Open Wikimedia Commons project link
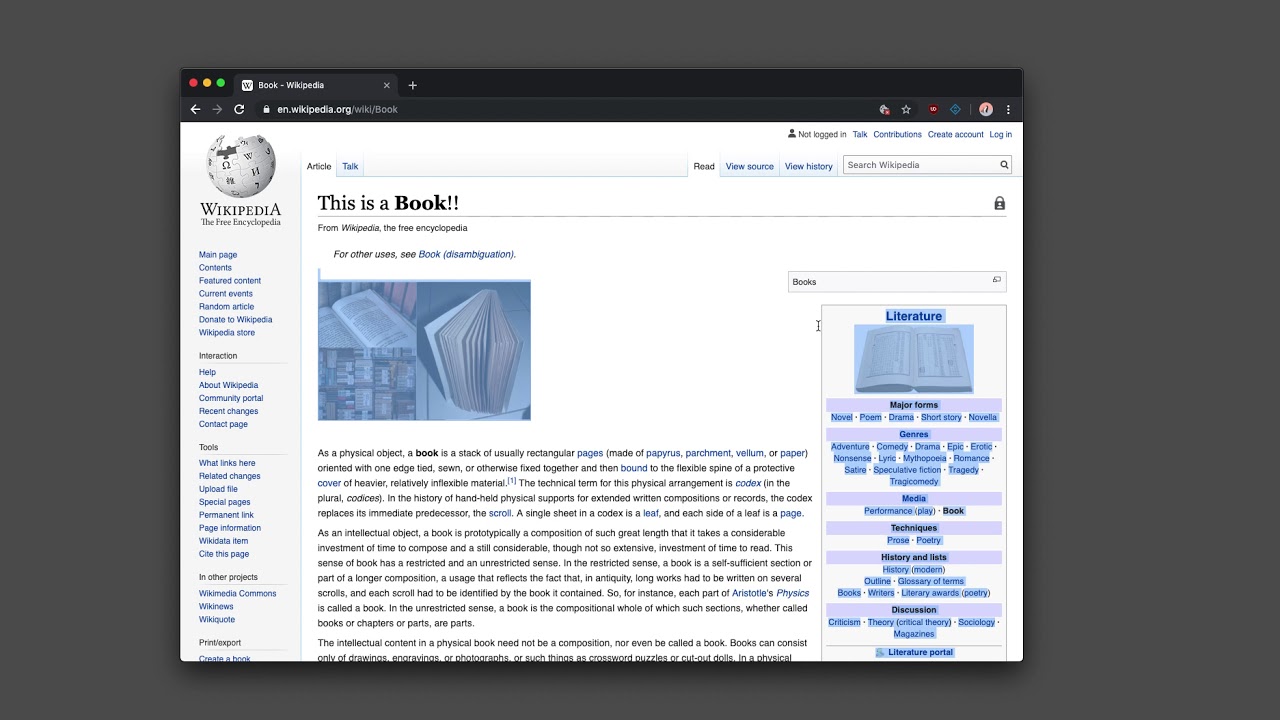1280x720 pixels. (x=237, y=594)
